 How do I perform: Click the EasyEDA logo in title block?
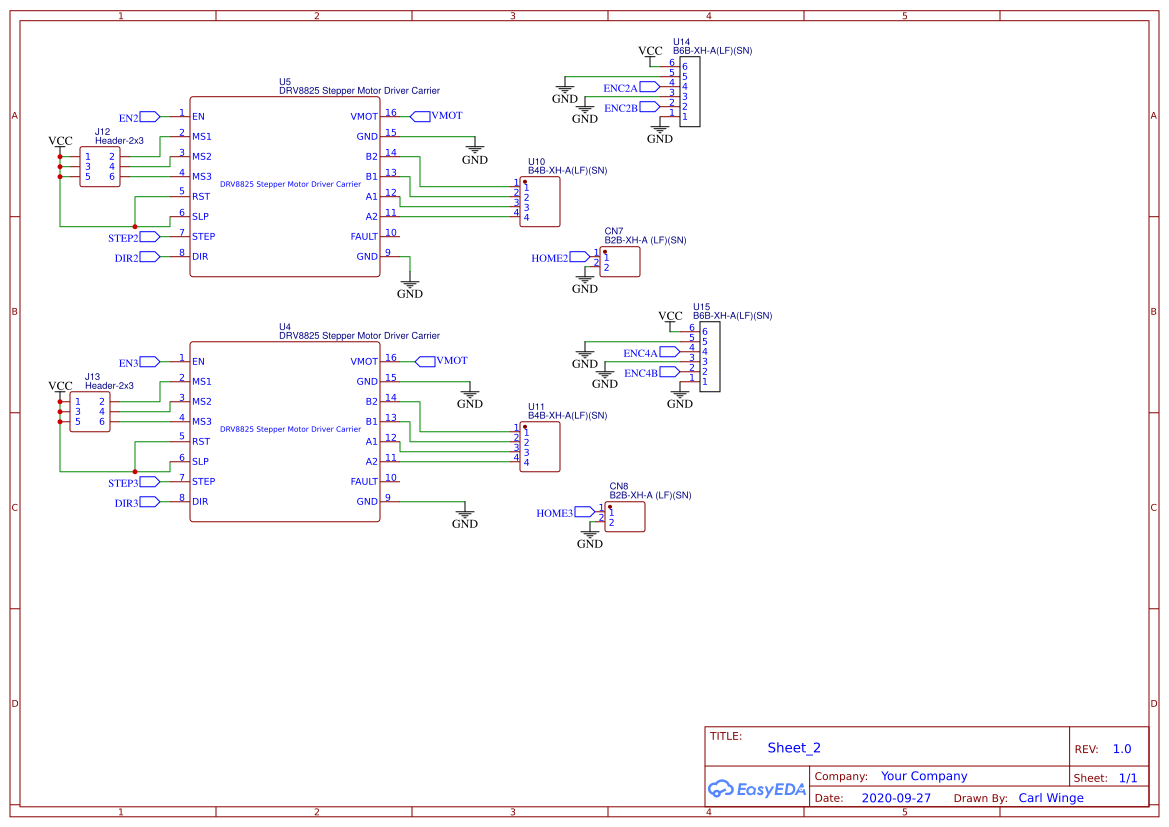pyautogui.click(x=757, y=789)
